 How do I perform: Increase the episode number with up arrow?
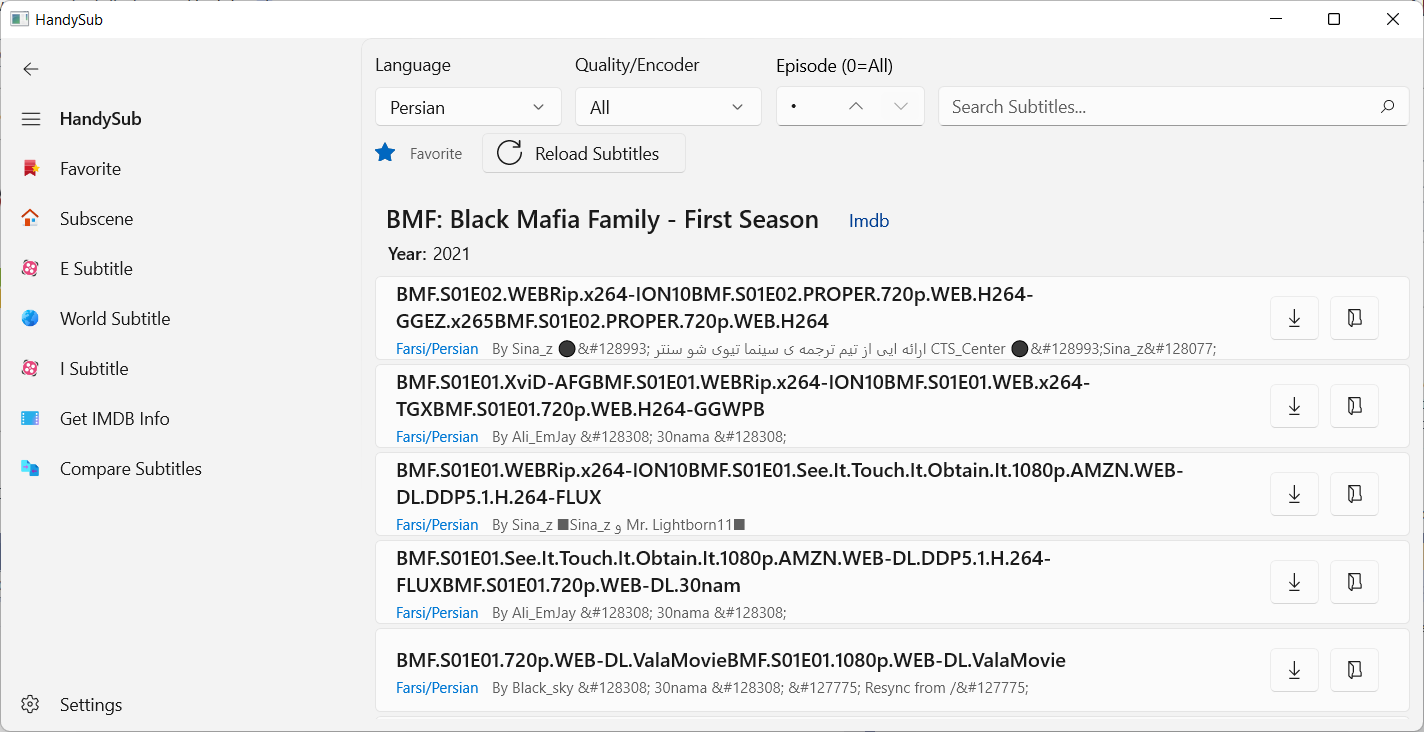click(x=856, y=106)
